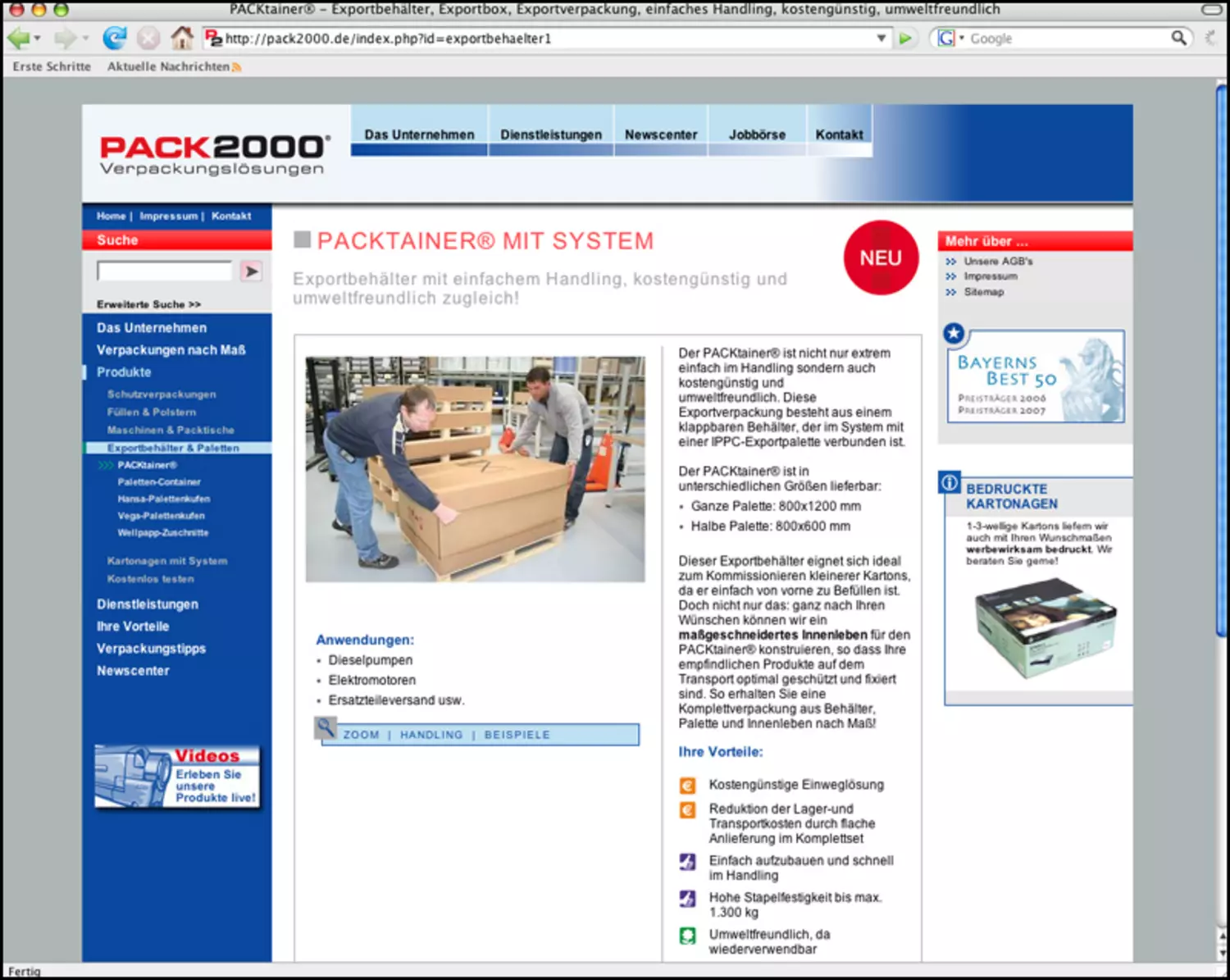
Task: Select the Jobbörse navigation tab
Action: [x=757, y=134]
